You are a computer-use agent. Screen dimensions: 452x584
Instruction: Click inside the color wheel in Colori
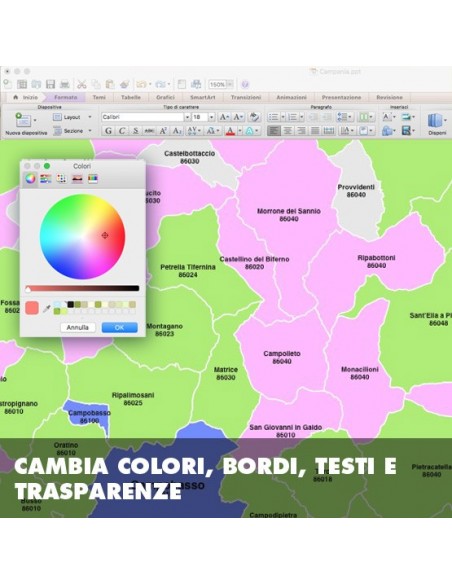pos(82,237)
